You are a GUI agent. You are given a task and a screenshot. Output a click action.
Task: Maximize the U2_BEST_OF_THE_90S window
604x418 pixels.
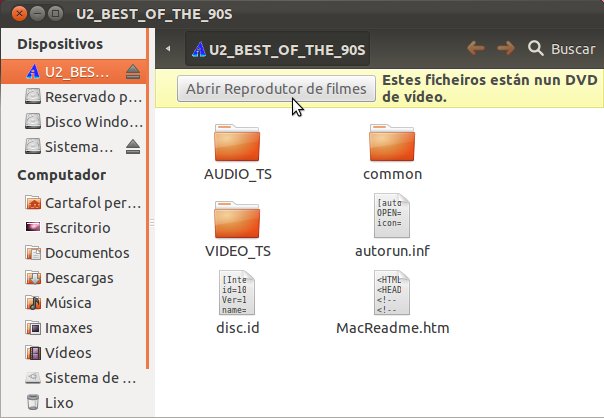tap(55, 14)
